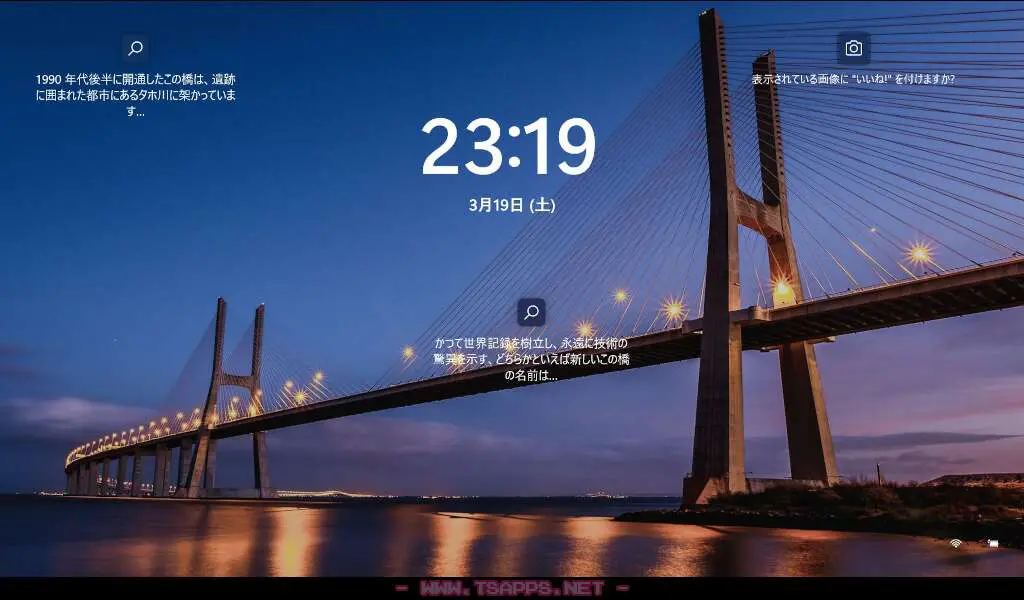Click the Wi-Fi signal in the corner

coord(956,544)
